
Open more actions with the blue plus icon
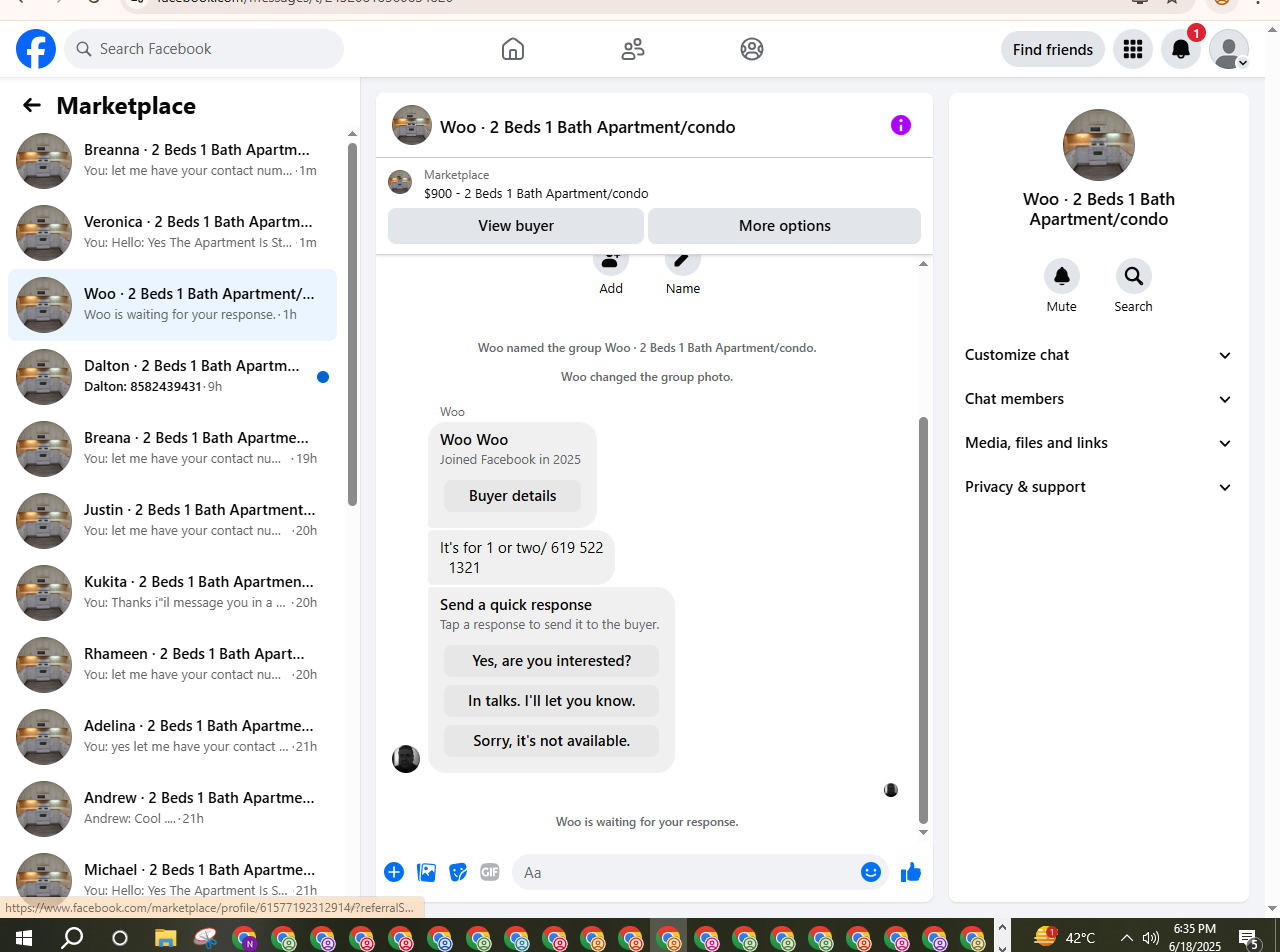click(x=394, y=872)
